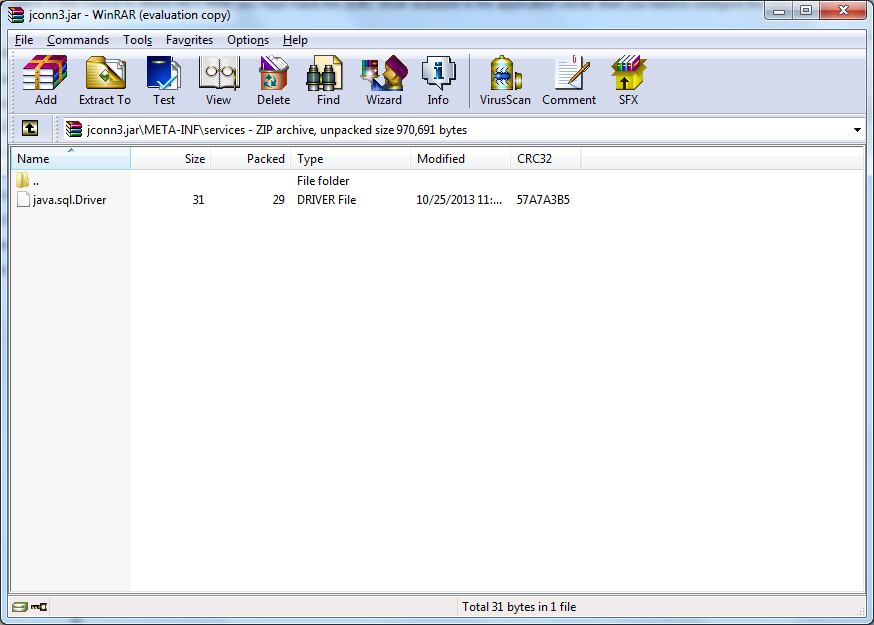874x625 pixels.
Task: Click the drive icon in status bar
Action: [20, 607]
